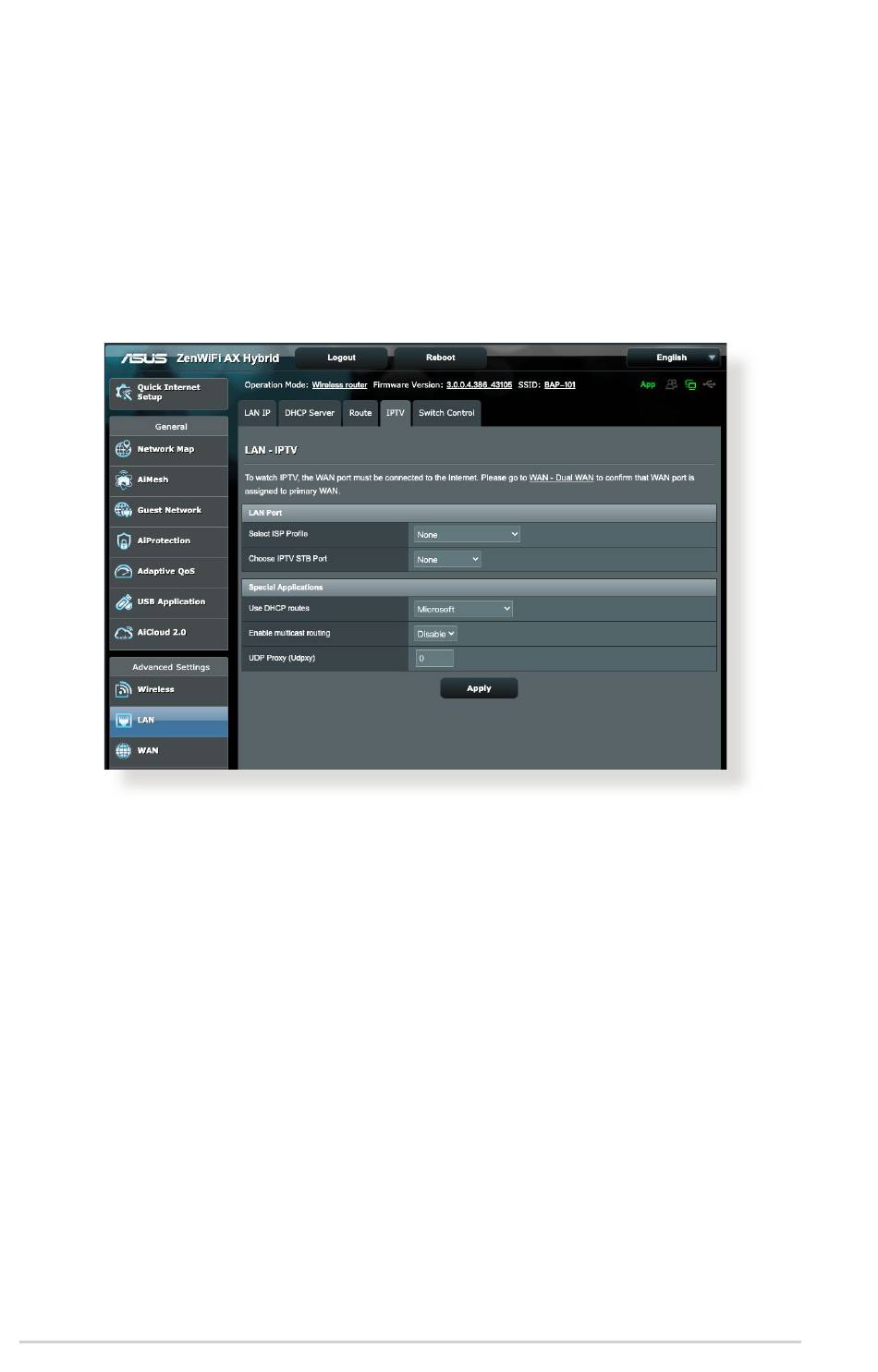Open the Switch Control tab
Screen dimensions: 878x1372
click(x=446, y=413)
